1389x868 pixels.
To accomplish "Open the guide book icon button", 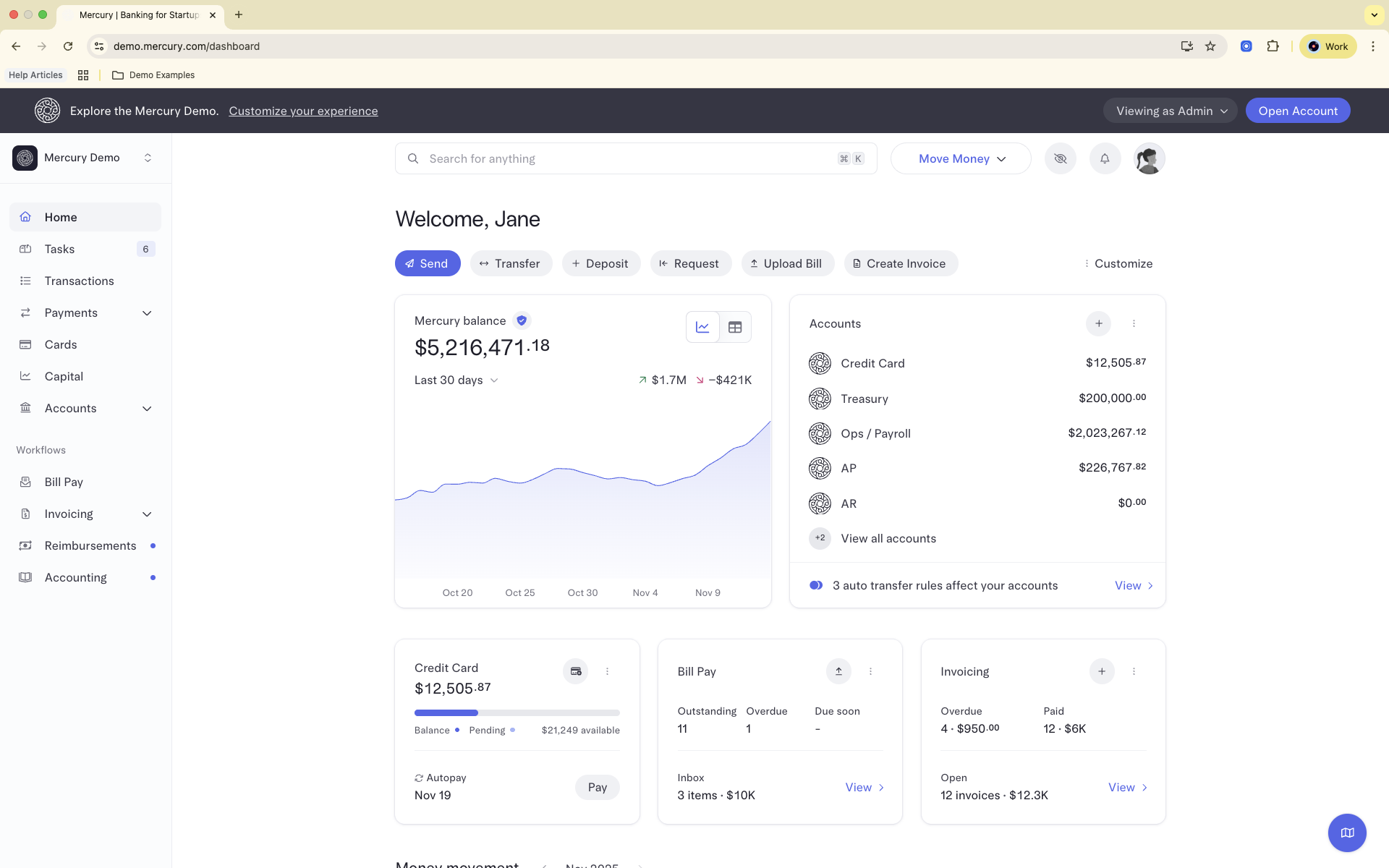I will pos(1346,833).
